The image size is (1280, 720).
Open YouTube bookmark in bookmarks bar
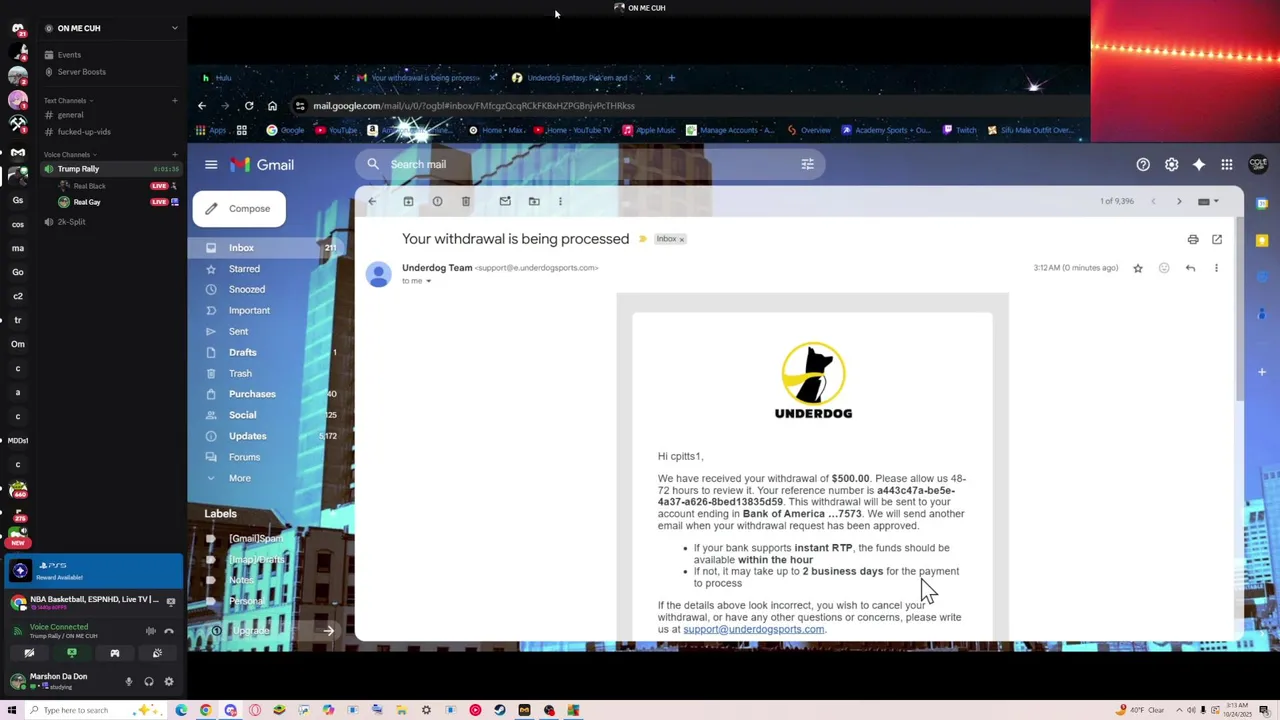pyautogui.click(x=336, y=130)
